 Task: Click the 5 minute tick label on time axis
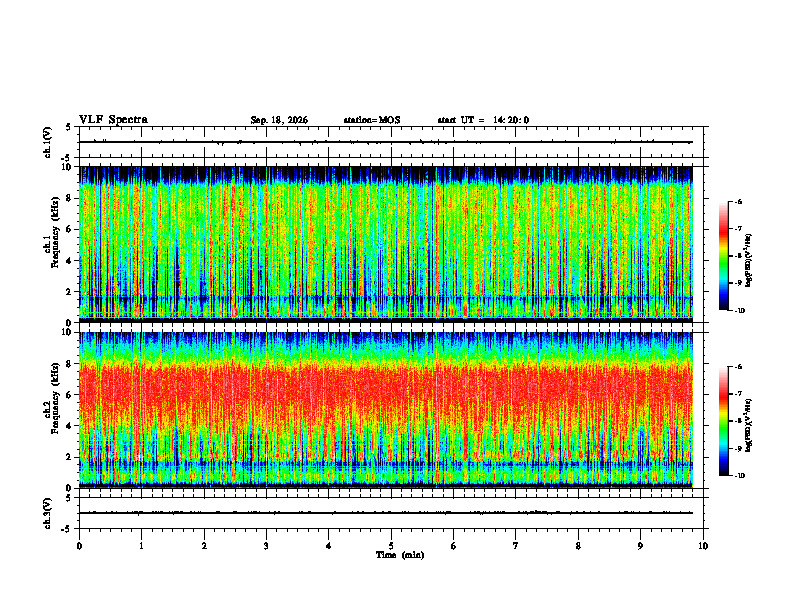click(391, 546)
